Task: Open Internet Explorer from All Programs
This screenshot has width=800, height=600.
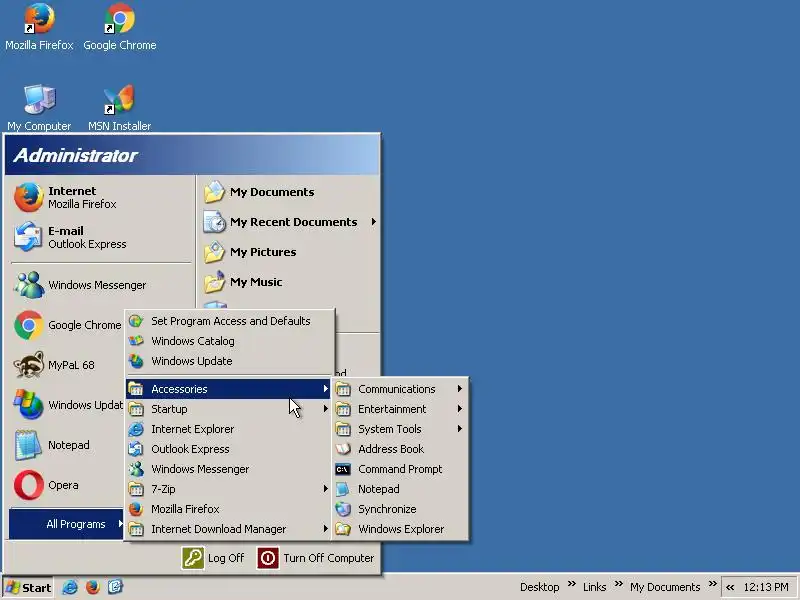Action: pyautogui.click(x=229, y=429)
